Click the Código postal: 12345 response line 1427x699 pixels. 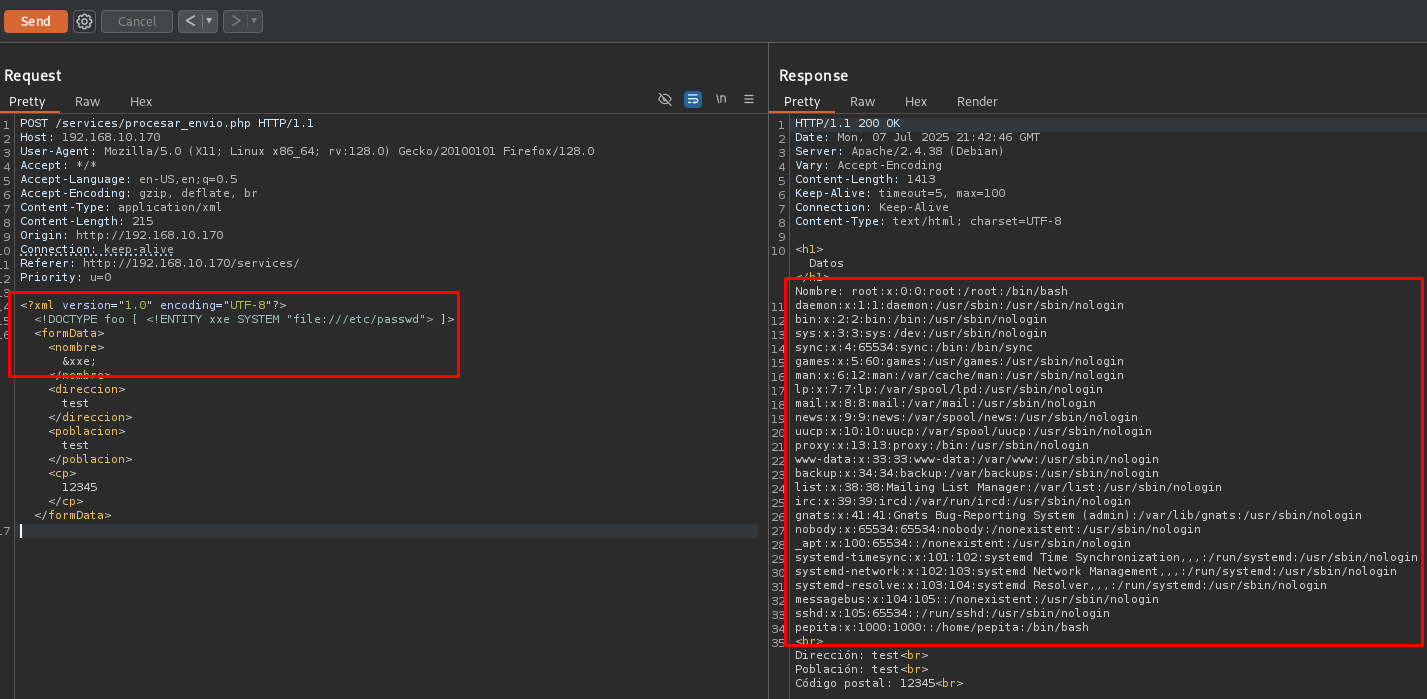[x=879, y=683]
